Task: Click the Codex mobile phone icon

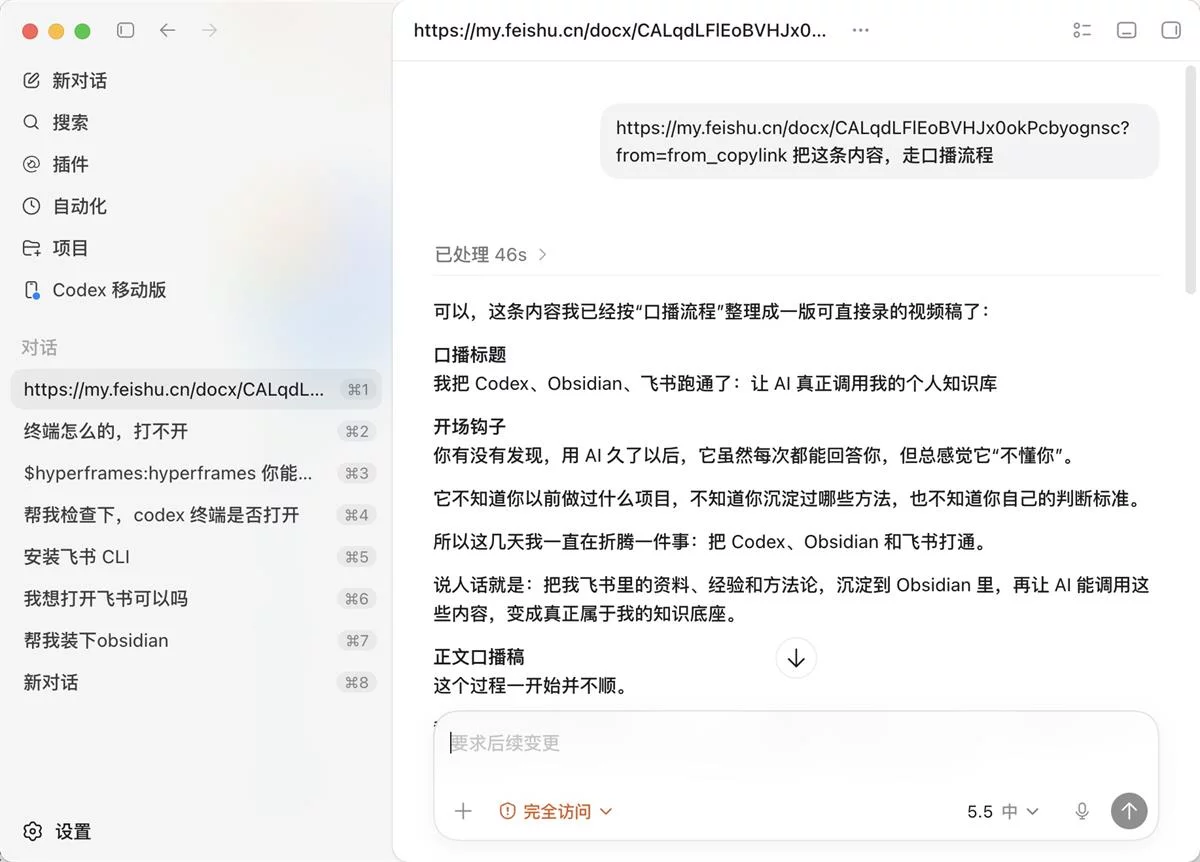Action: [x=32, y=291]
